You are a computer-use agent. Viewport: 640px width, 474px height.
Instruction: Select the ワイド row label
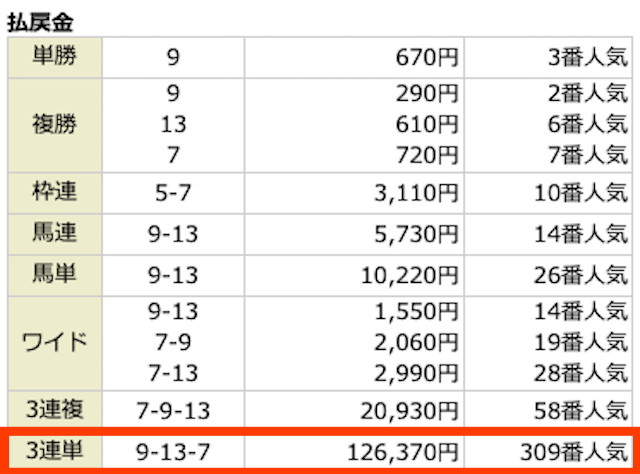(x=54, y=342)
